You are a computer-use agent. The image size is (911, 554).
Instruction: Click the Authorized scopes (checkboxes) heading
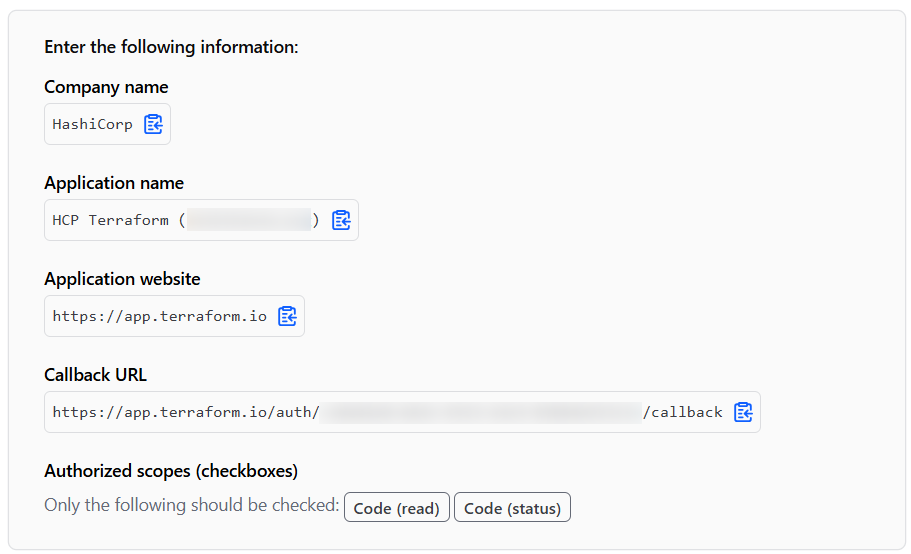tap(171, 471)
